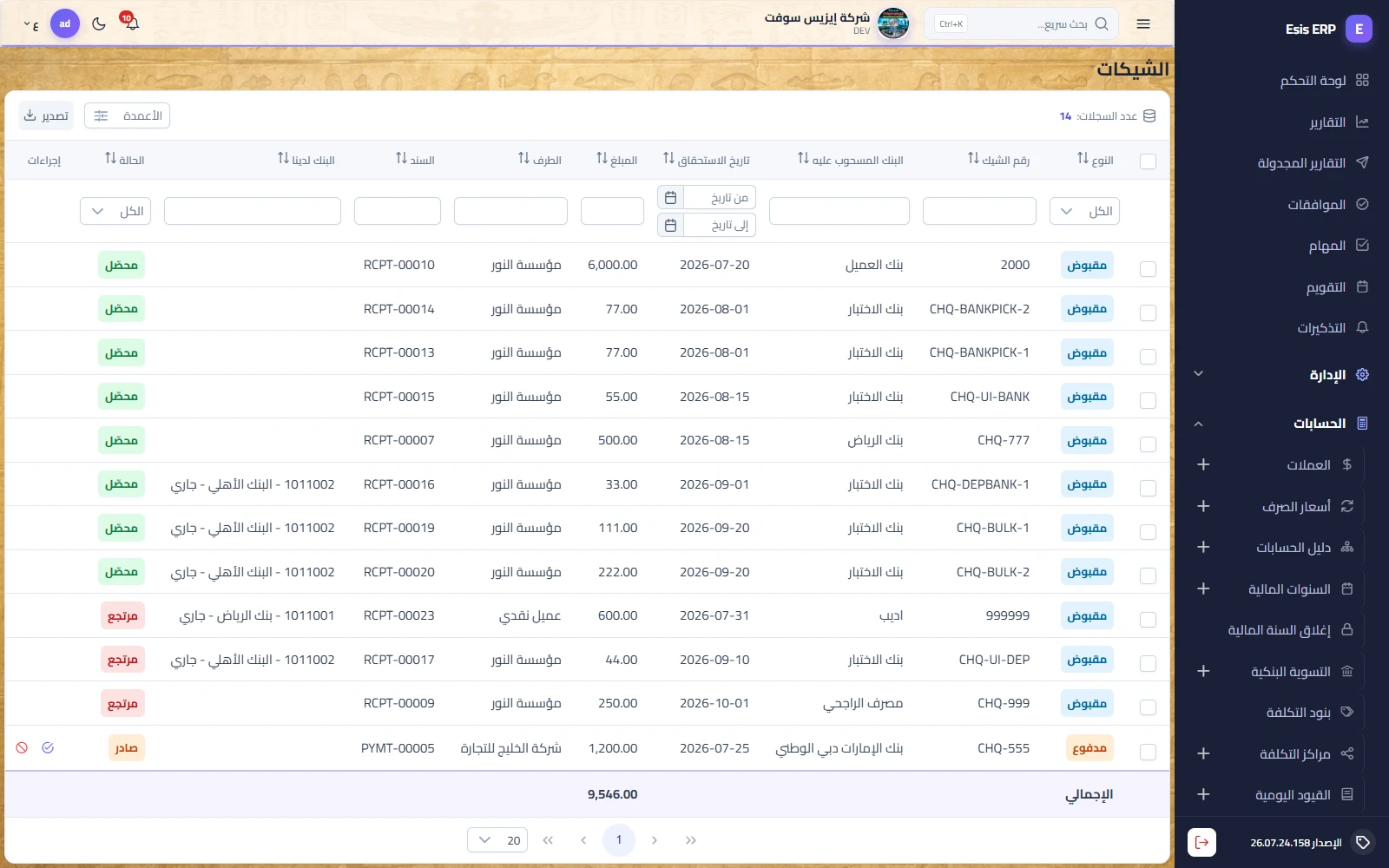Viewport: 1389px width, 868px height.
Task: Open language selector 'ع' dropdown
Action: [x=30, y=24]
